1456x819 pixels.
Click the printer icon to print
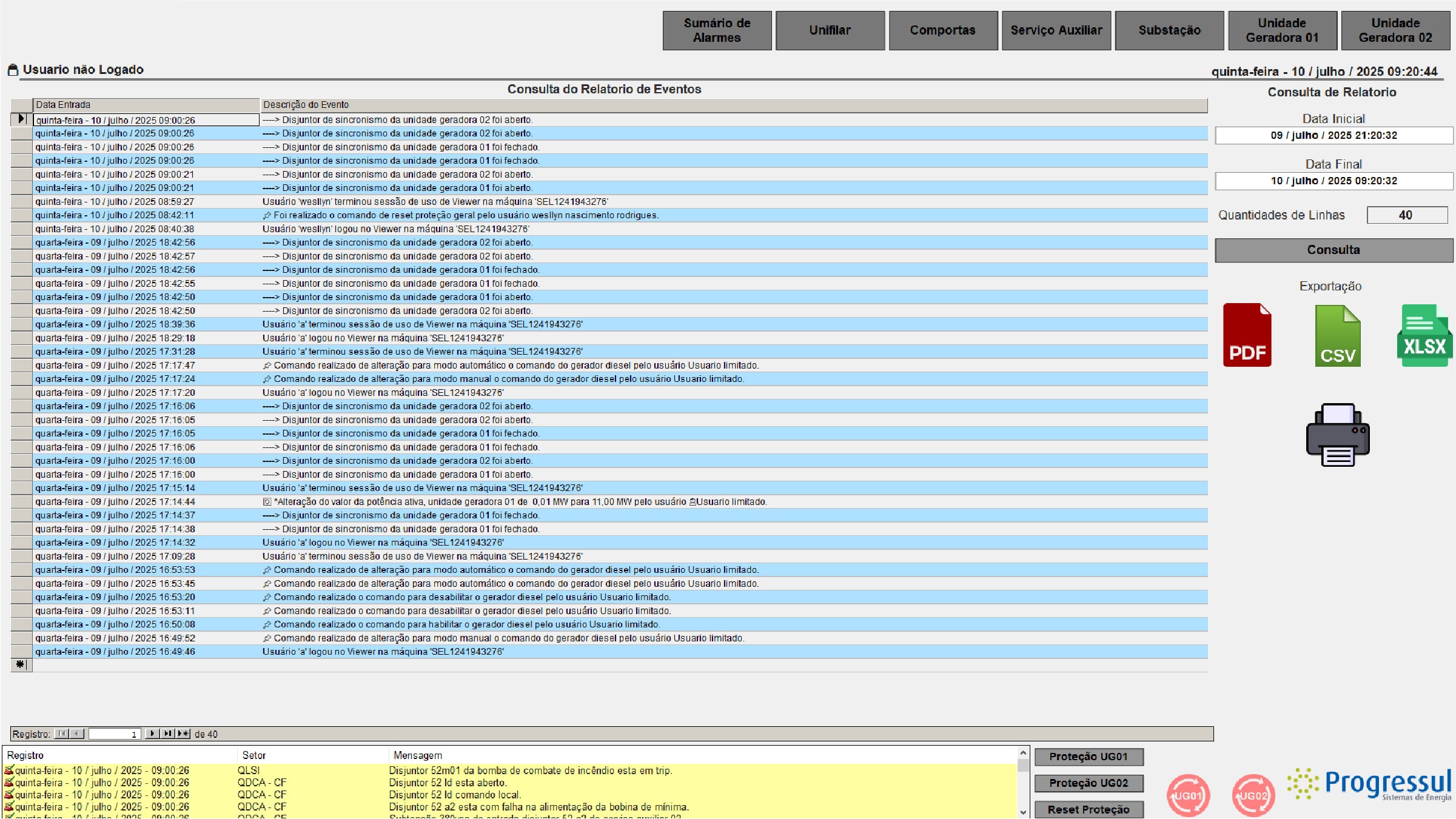1338,435
